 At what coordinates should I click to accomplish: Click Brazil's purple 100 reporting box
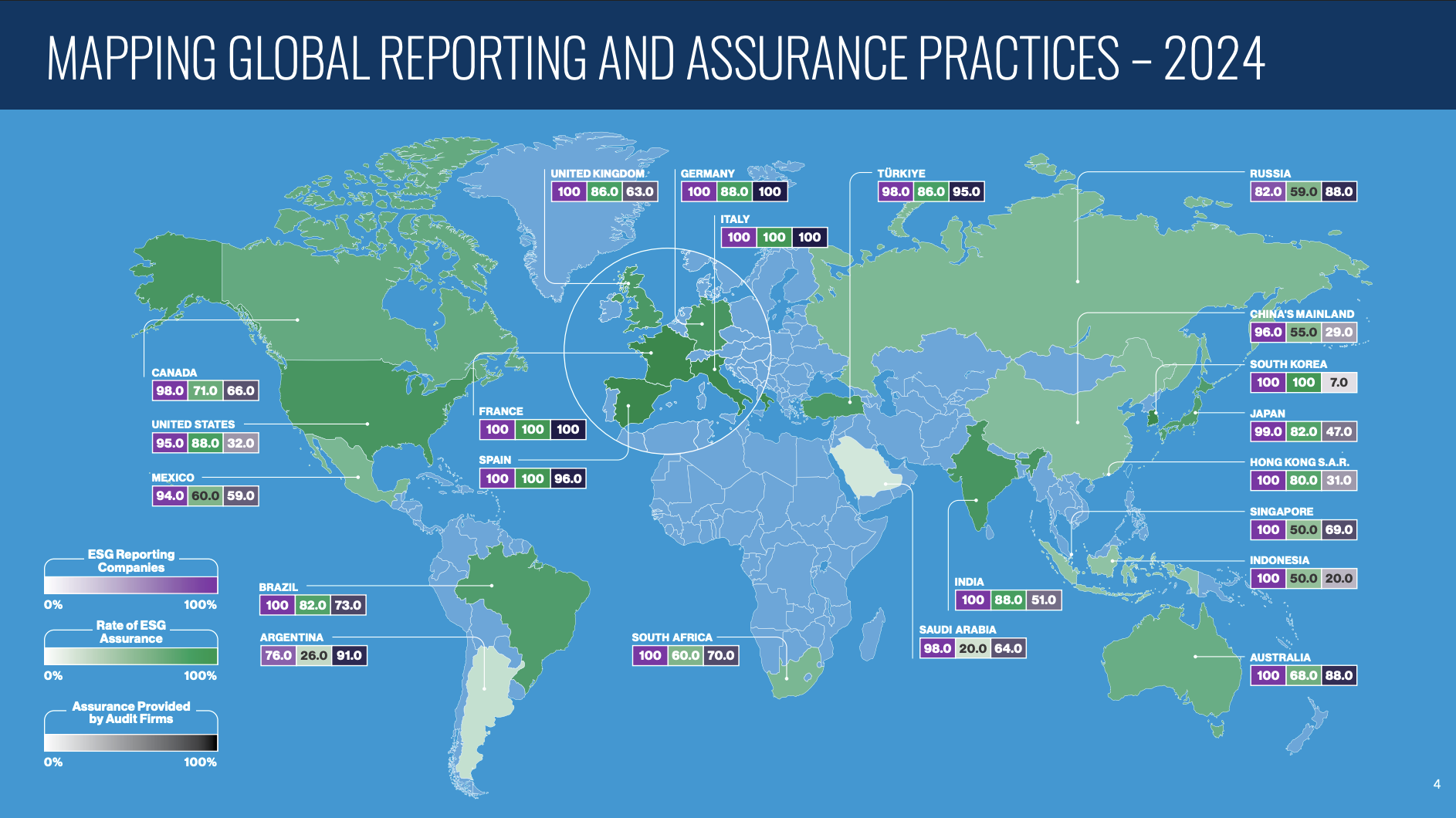[277, 605]
